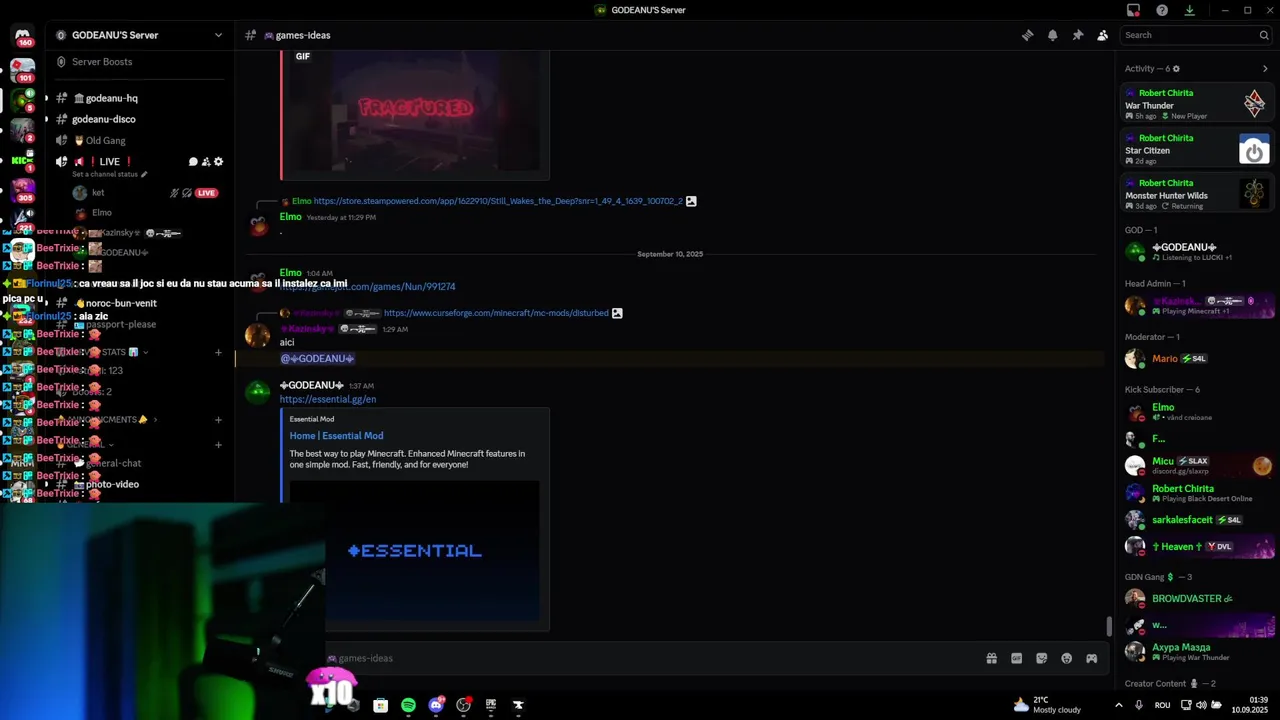Open the Fractured GIF preview

click(x=415, y=112)
